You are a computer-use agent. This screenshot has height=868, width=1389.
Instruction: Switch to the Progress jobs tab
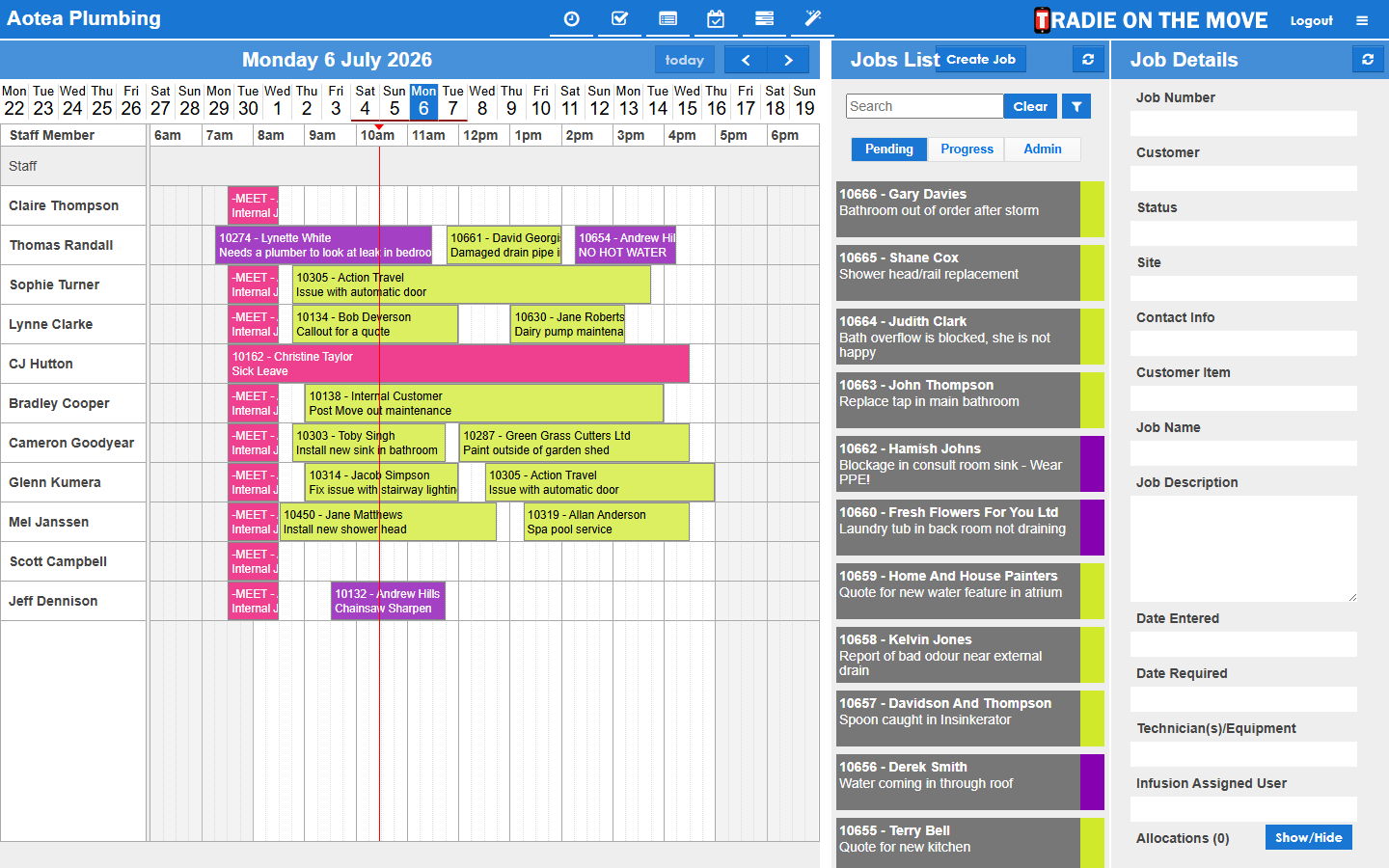click(x=967, y=149)
